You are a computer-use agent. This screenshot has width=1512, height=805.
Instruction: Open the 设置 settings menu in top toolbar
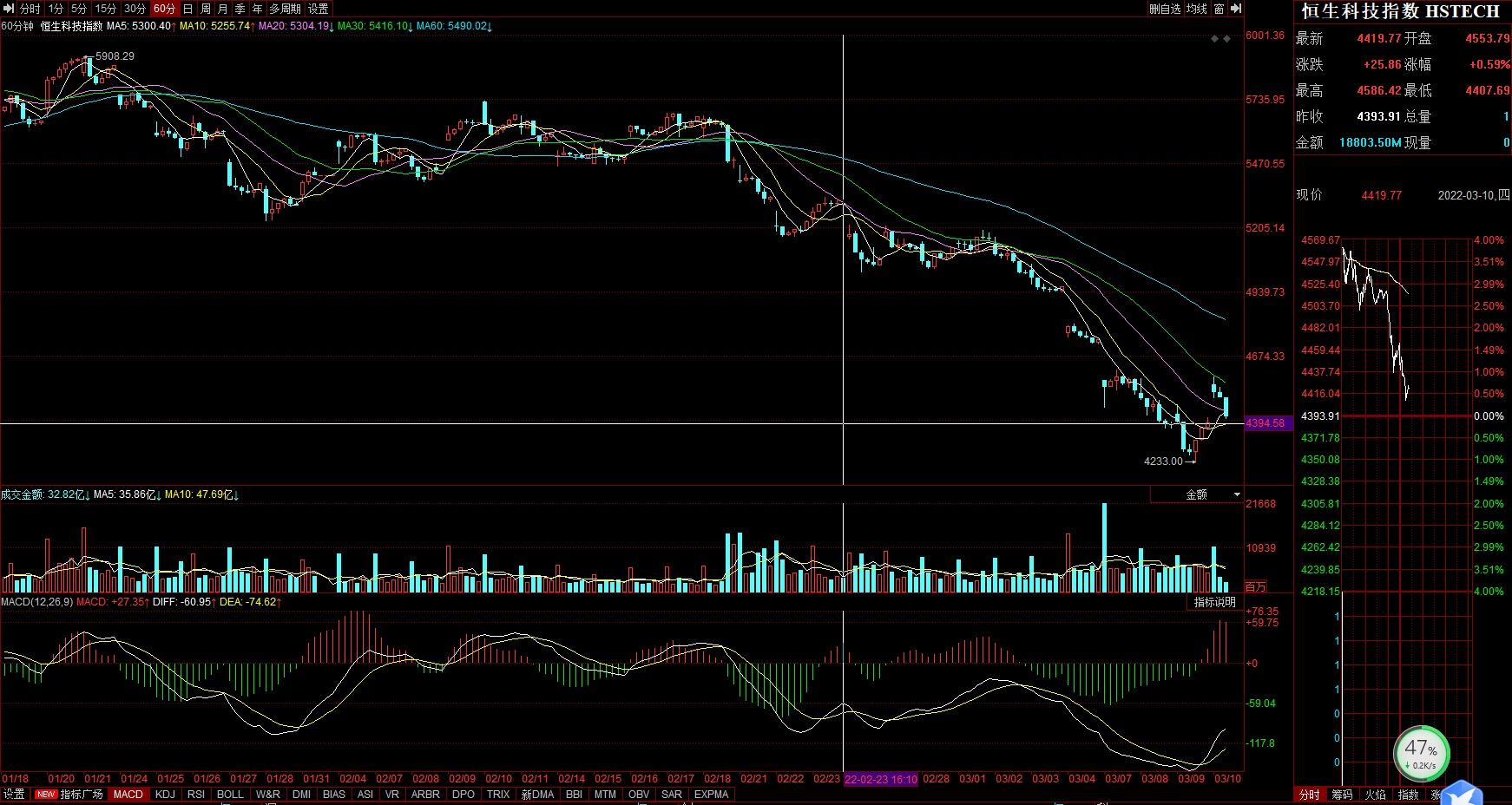[x=319, y=9]
